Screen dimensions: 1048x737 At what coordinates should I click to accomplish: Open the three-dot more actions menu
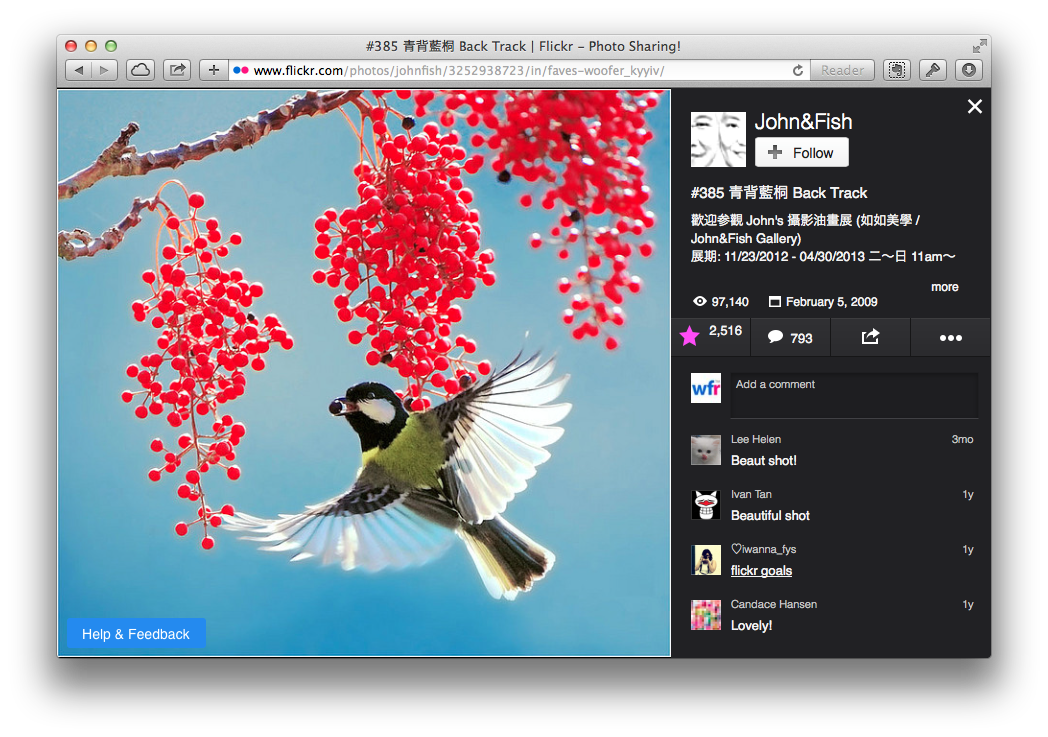coord(950,338)
